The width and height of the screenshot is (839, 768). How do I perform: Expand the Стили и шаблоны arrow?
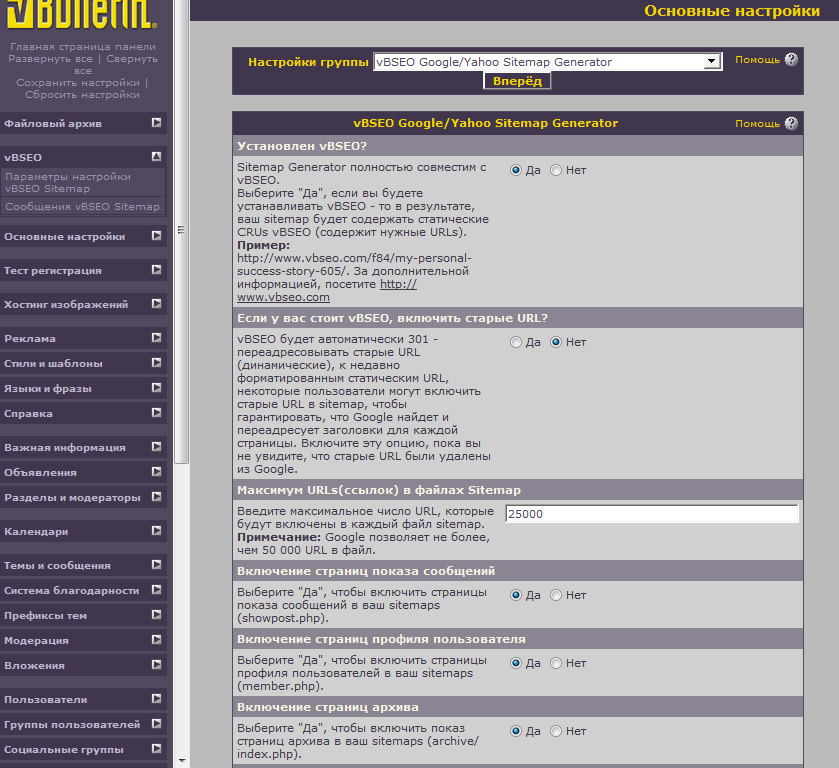pyautogui.click(x=156, y=362)
